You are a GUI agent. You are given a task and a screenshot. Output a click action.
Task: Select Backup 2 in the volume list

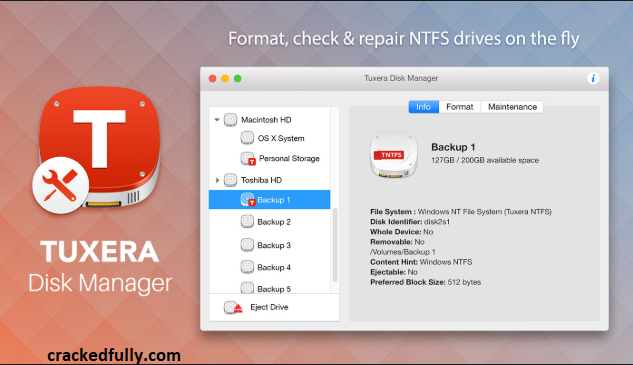269,222
